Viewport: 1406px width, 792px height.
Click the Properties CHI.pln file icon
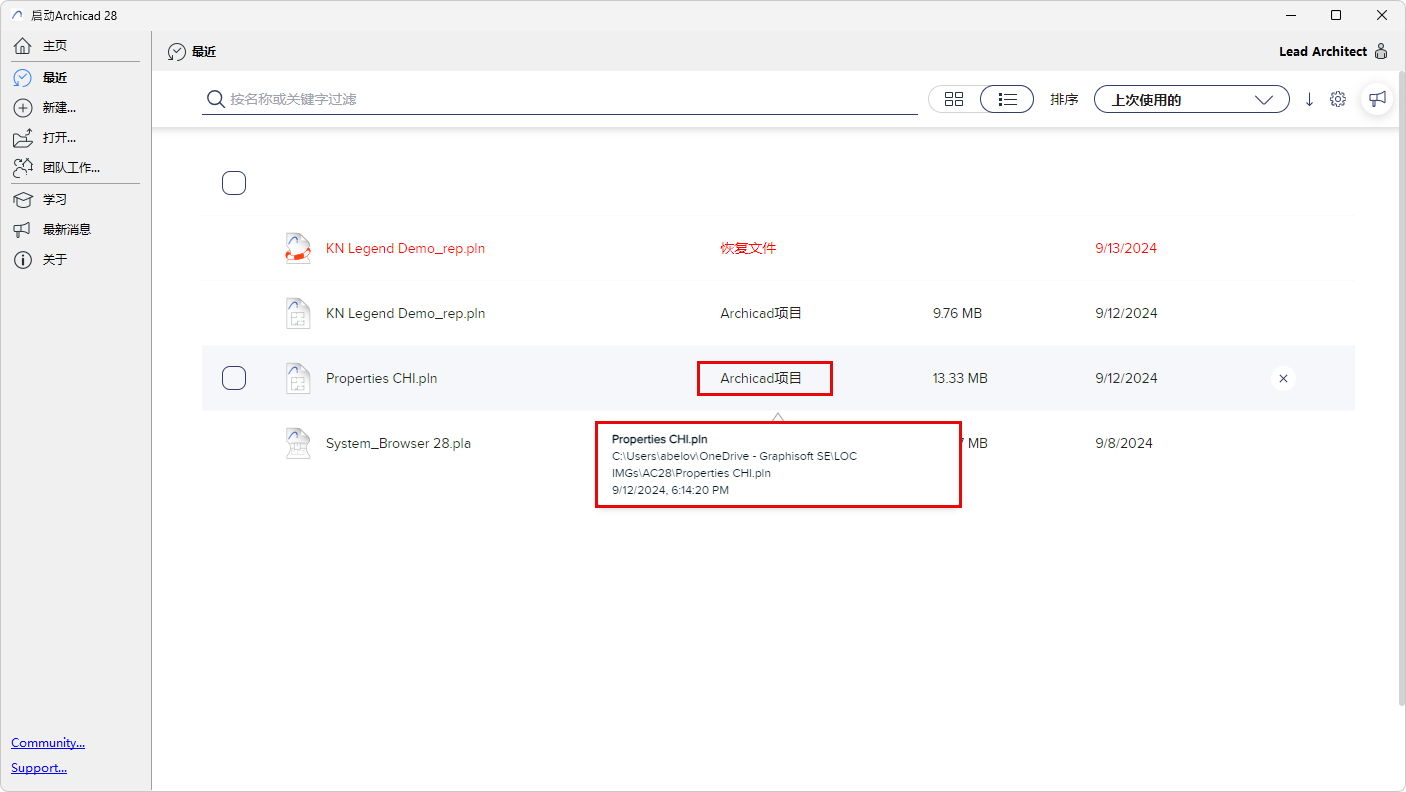(298, 378)
